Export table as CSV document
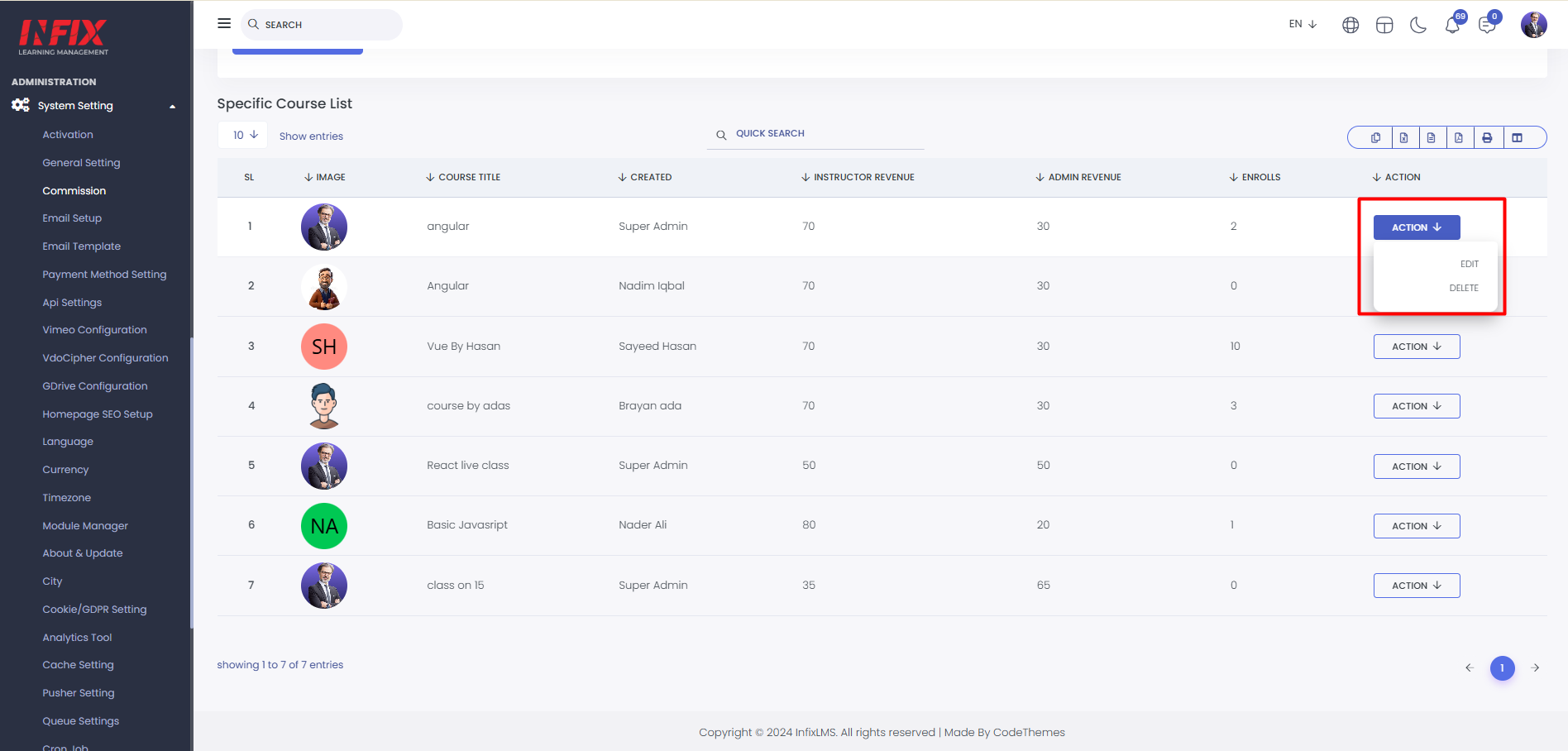Image resolution: width=1568 pixels, height=751 pixels. [1432, 137]
